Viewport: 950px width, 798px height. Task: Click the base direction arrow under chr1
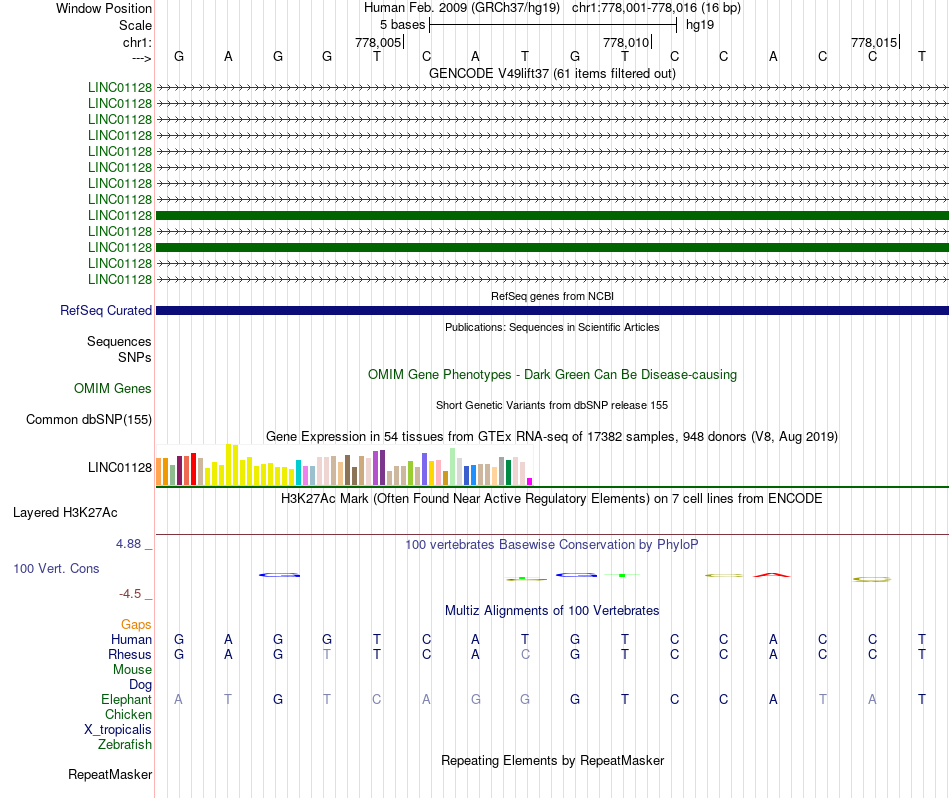tap(136, 58)
